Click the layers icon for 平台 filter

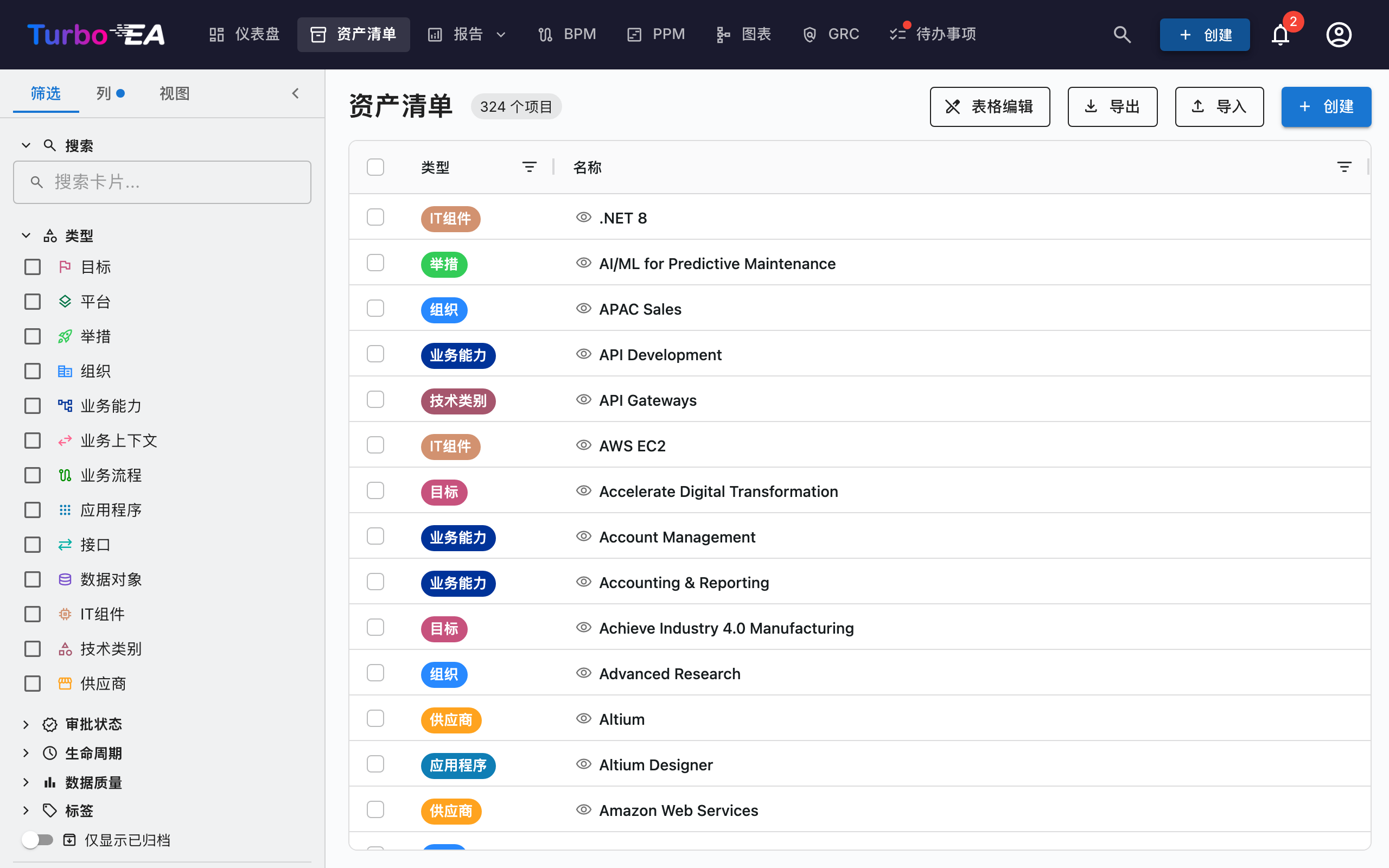click(65, 302)
